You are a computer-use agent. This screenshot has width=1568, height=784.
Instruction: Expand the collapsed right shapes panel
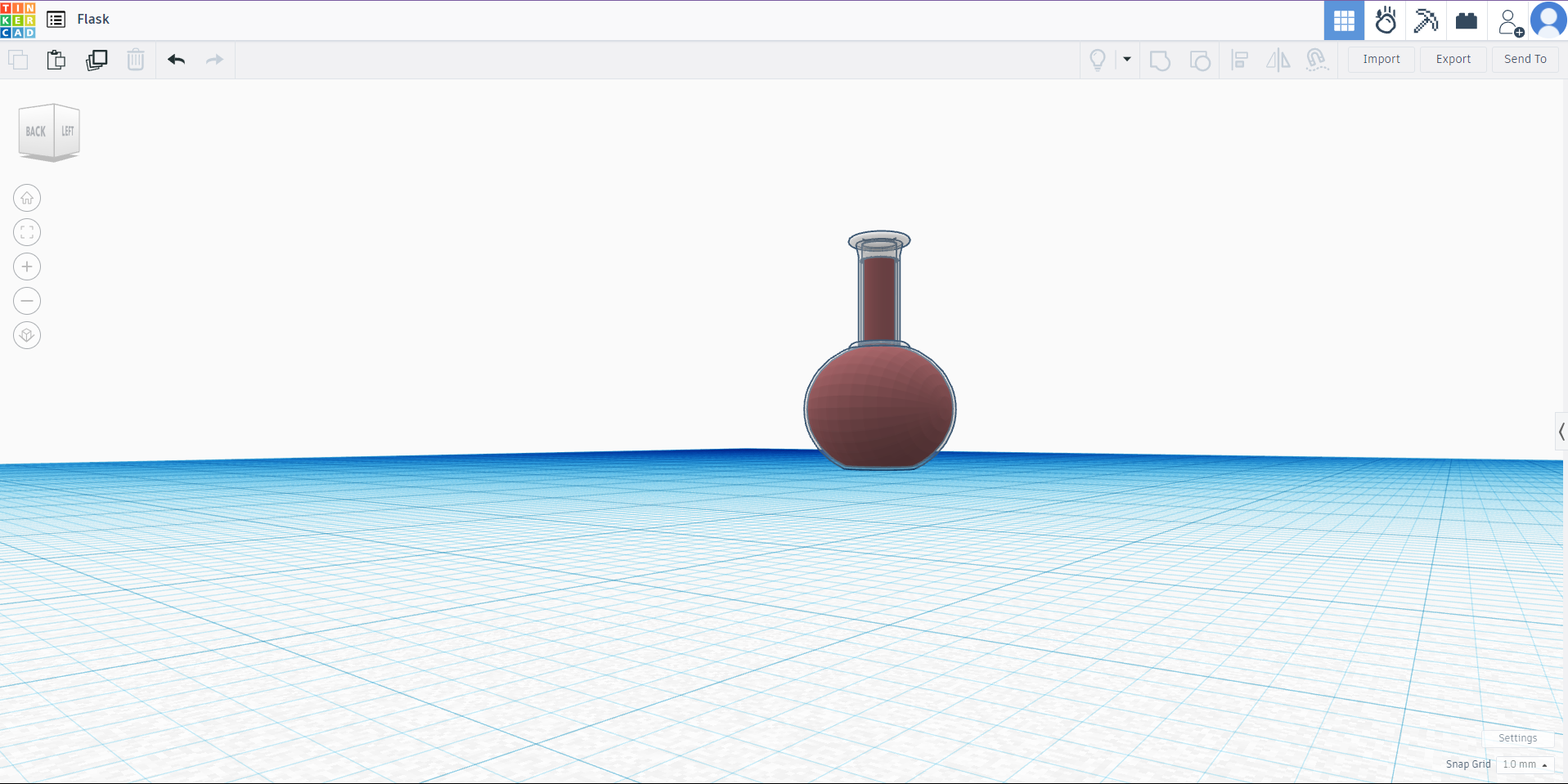(1561, 432)
